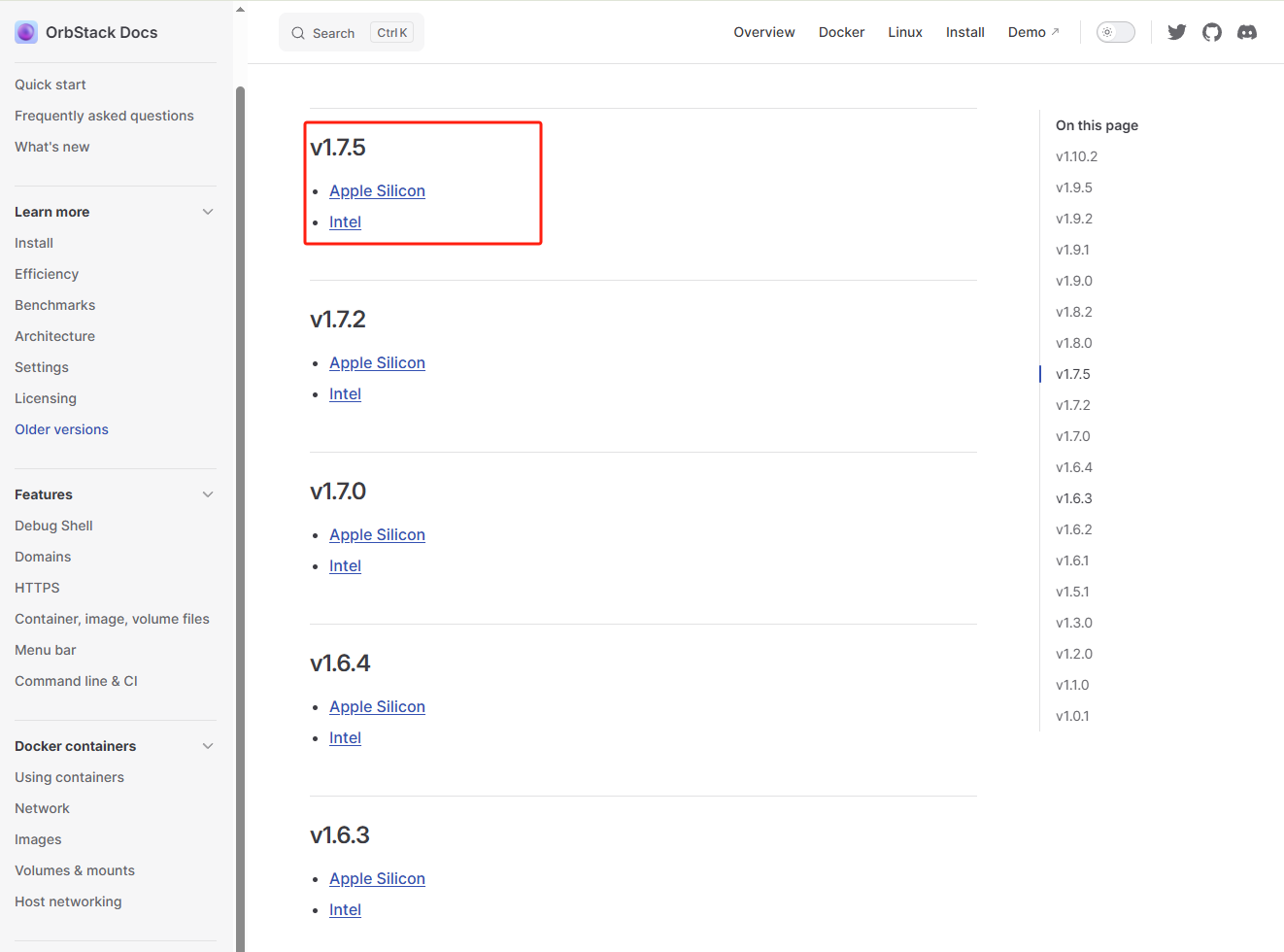Click the search magnifier icon

coord(298,33)
